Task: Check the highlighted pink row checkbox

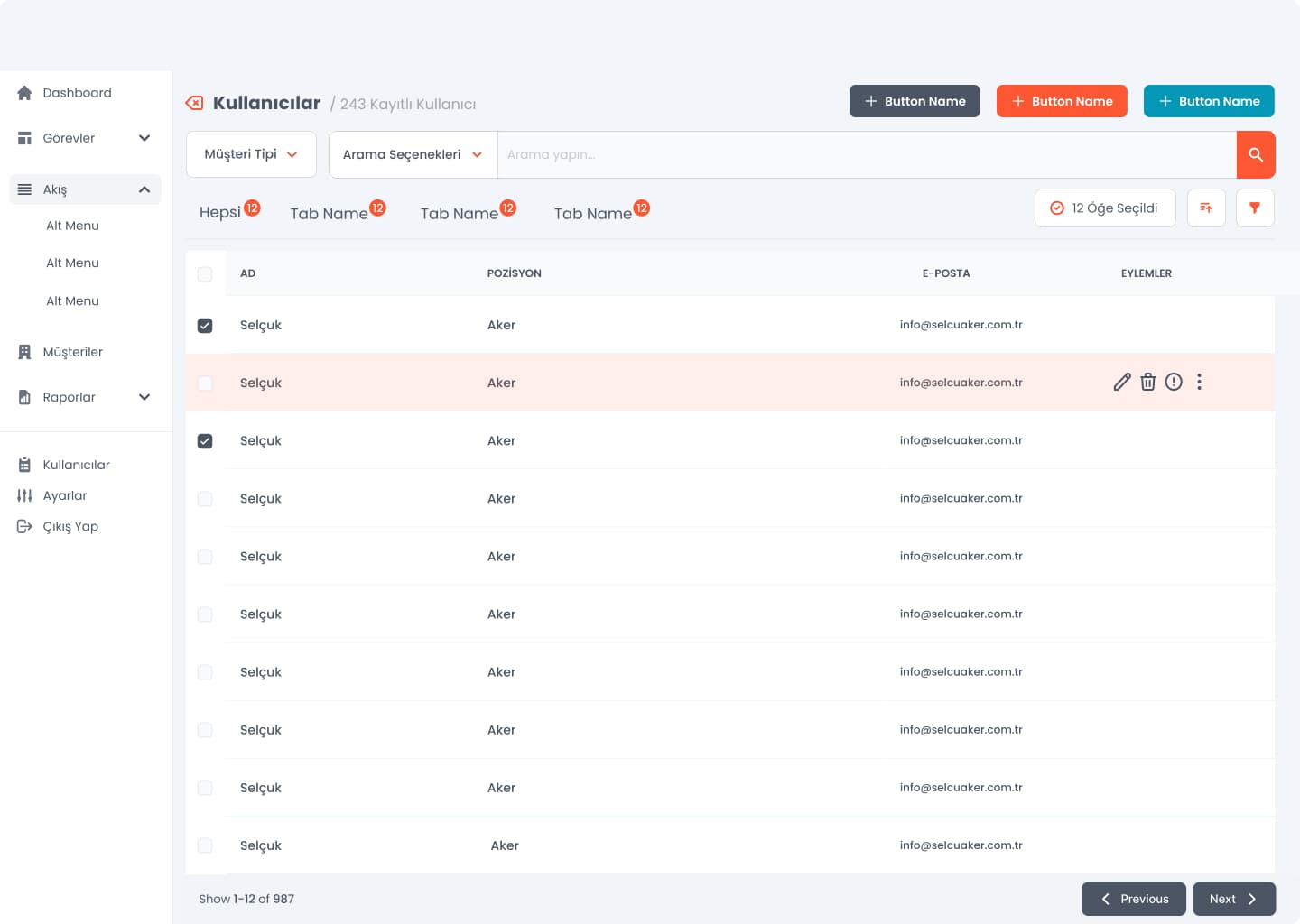Action: pos(205,383)
